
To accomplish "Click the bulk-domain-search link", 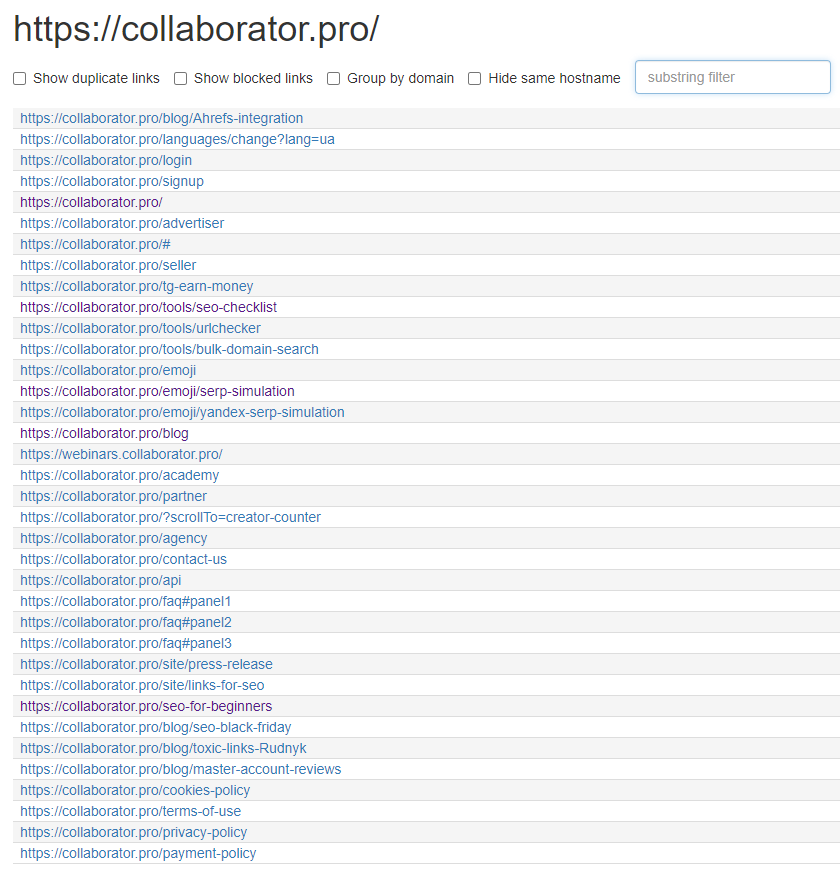I will pyautogui.click(x=168, y=349).
